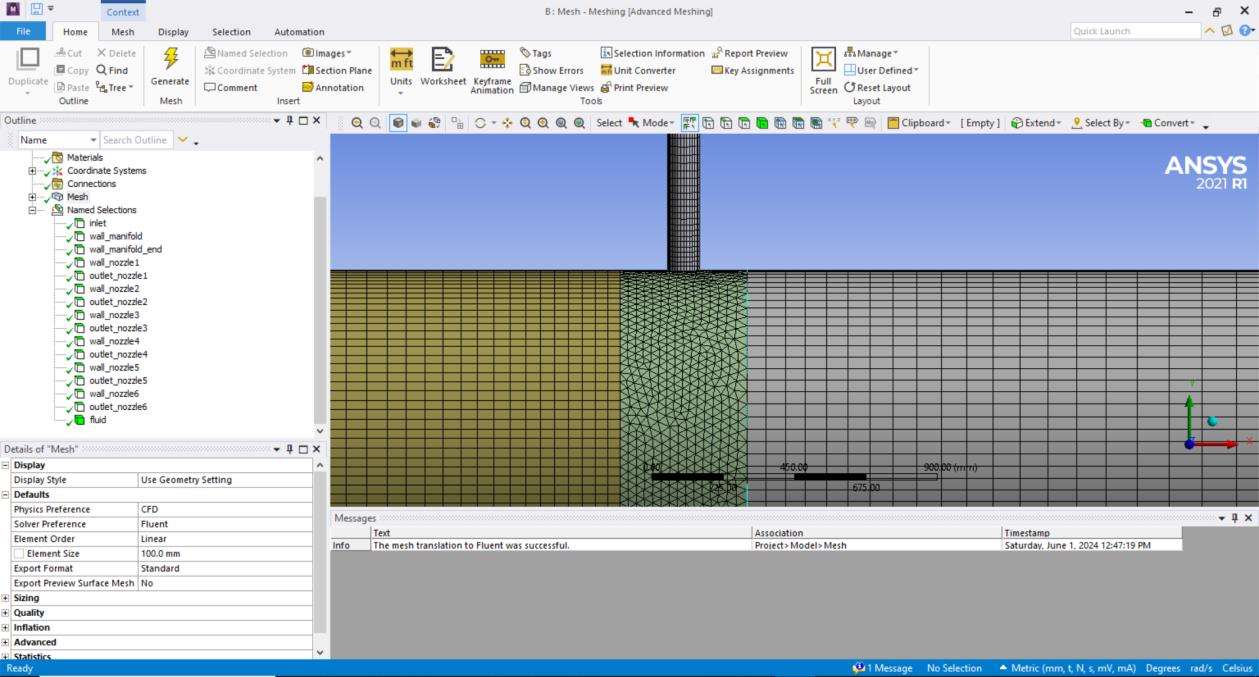Open Keyframe Animation
This screenshot has width=1259, height=677.
[492, 70]
